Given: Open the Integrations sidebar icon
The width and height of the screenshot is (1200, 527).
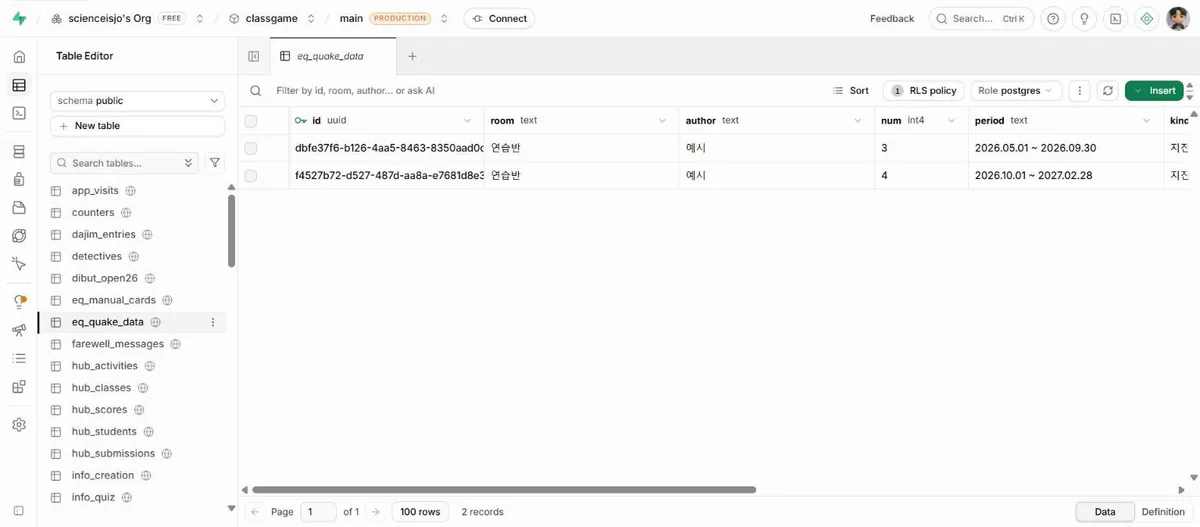Looking at the screenshot, I should [19, 386].
